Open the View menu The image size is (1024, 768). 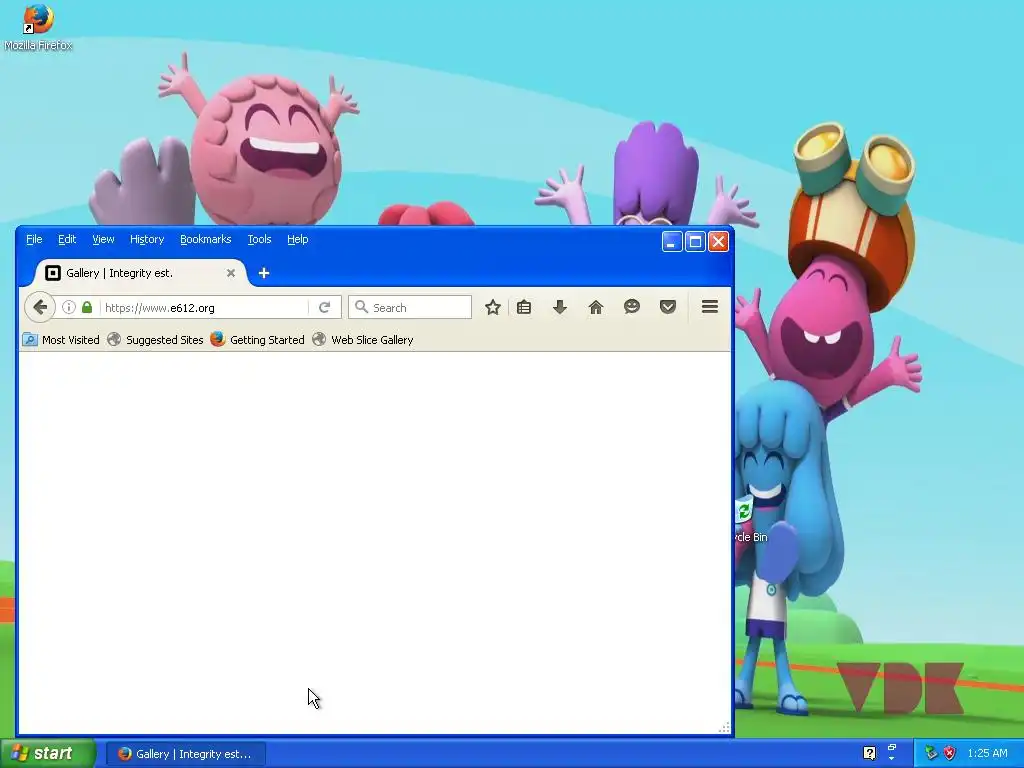[x=103, y=239]
